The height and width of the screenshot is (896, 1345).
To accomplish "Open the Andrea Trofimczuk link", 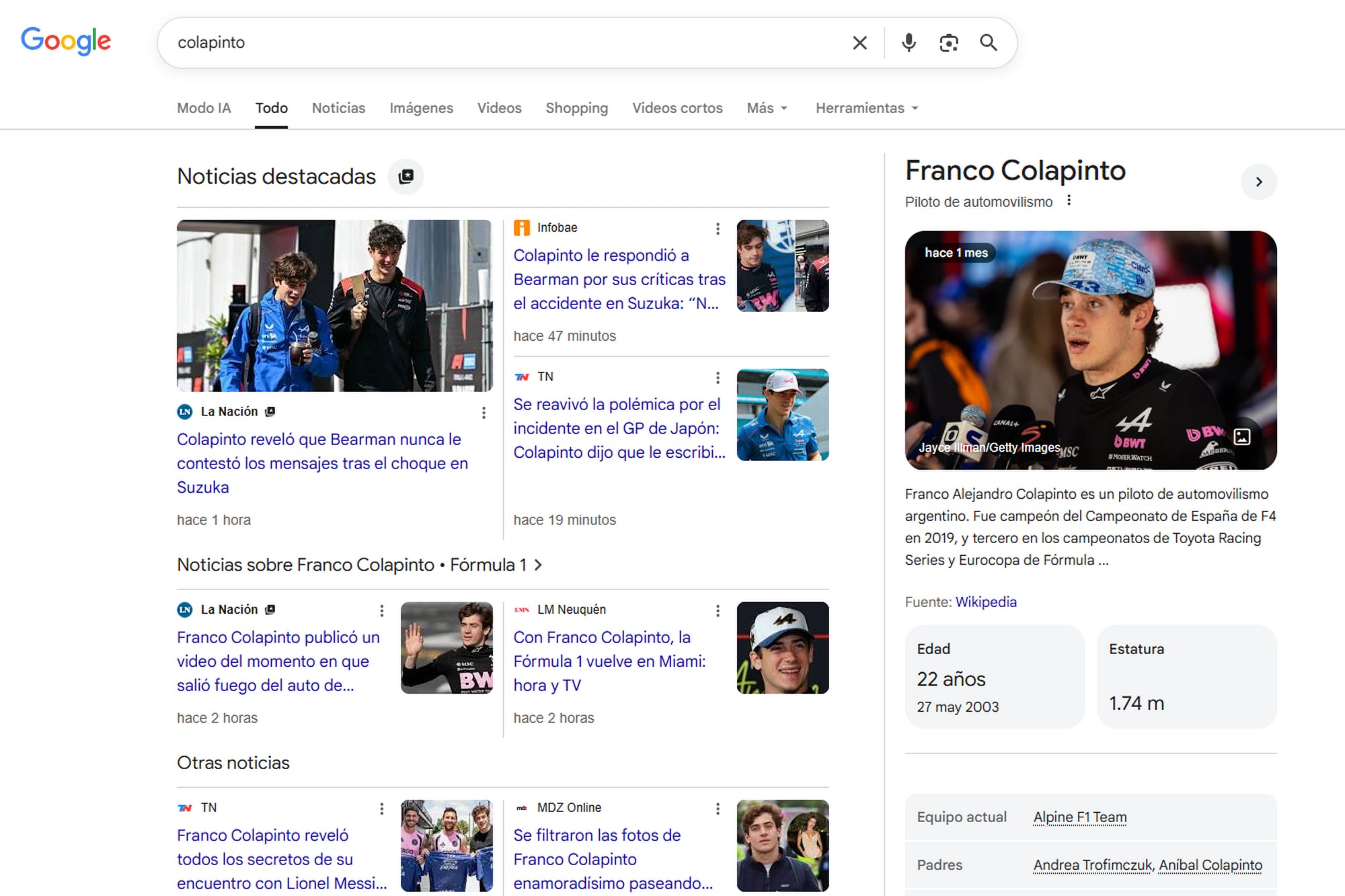I will [1092, 865].
